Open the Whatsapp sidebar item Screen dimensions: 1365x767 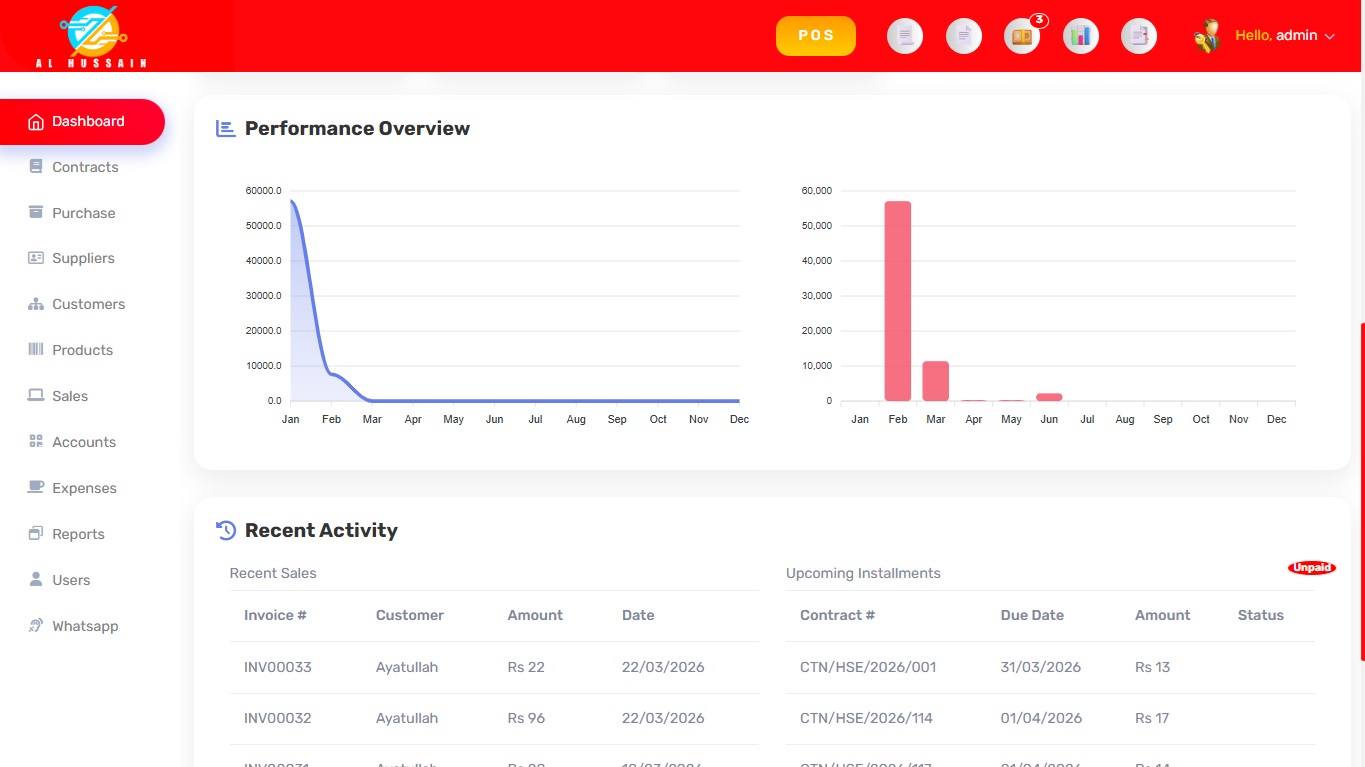pyautogui.click(x=85, y=626)
